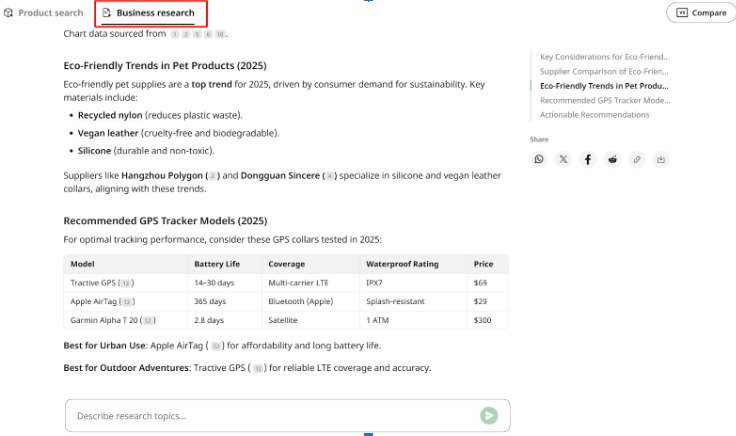This screenshot has height=436, width=736.
Task: Go to Recommended GPS Tracker Mode… outline link
Action: tap(605, 100)
